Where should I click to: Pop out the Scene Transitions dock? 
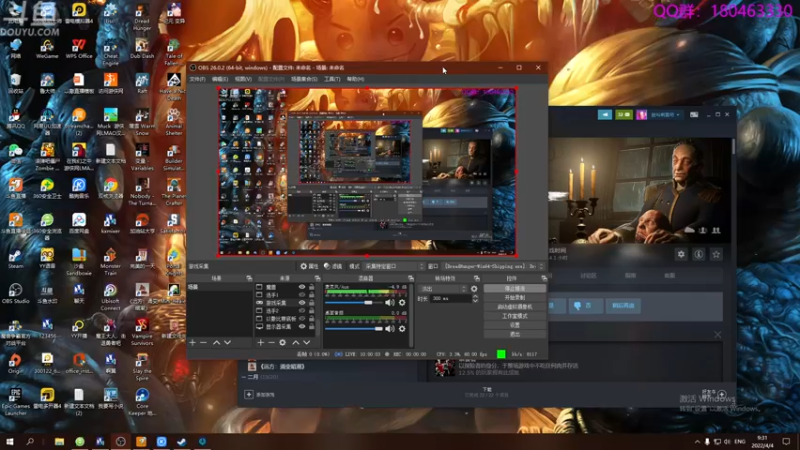477,279
